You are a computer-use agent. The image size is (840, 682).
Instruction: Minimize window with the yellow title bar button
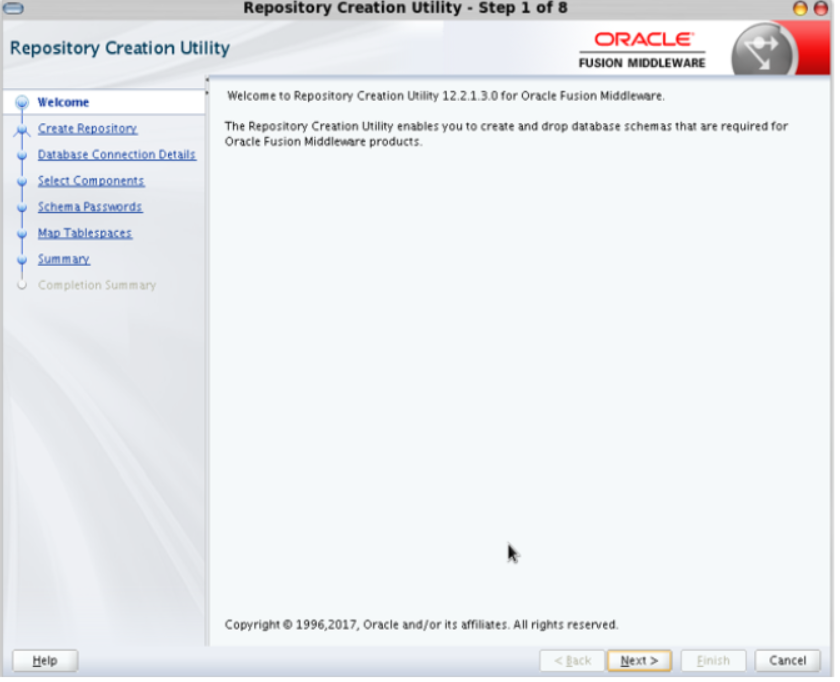click(x=800, y=8)
